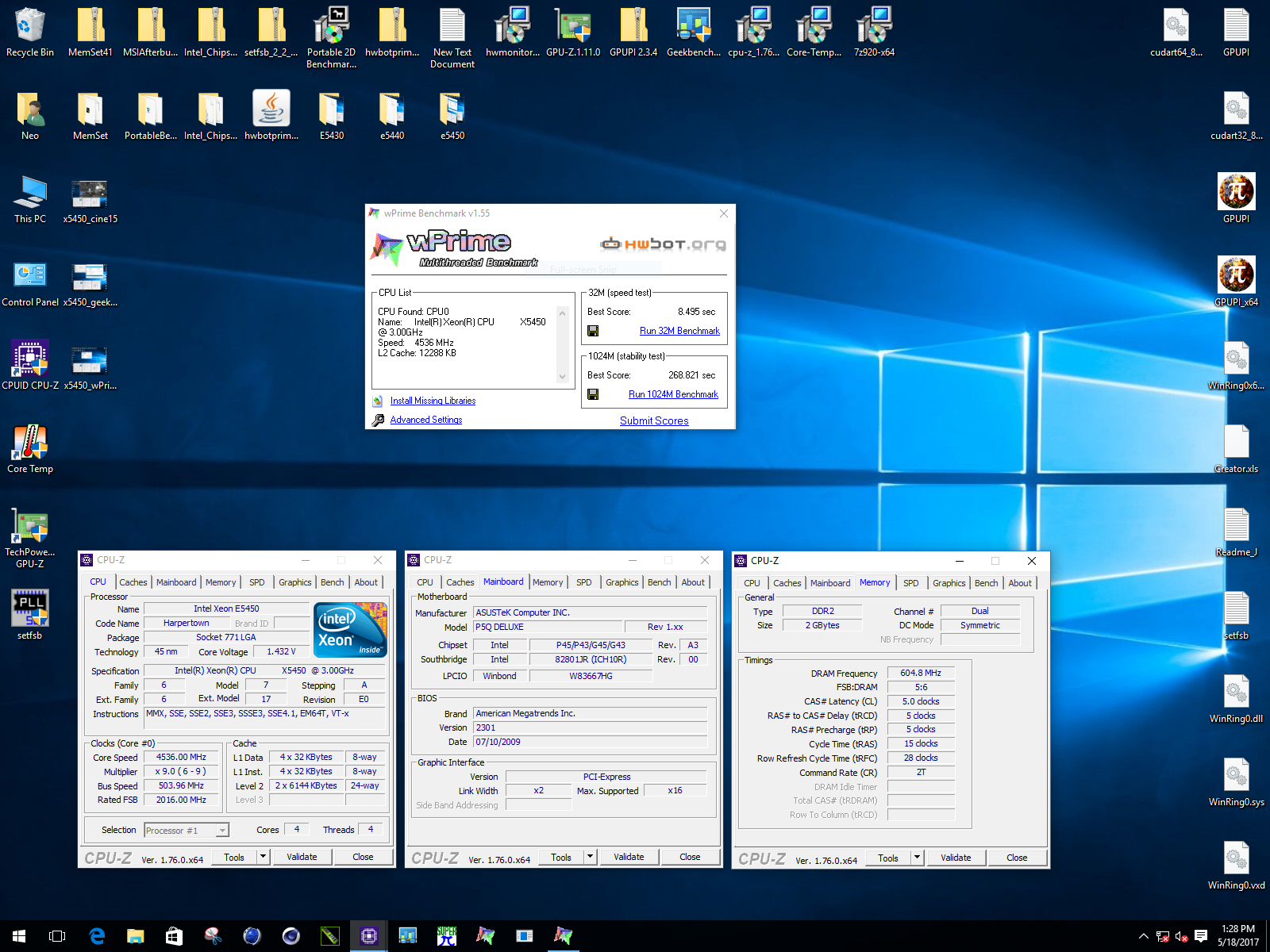The width and height of the screenshot is (1270, 952).
Task: Open the CPUID CPU-Z desktop shortcut
Action: point(30,365)
